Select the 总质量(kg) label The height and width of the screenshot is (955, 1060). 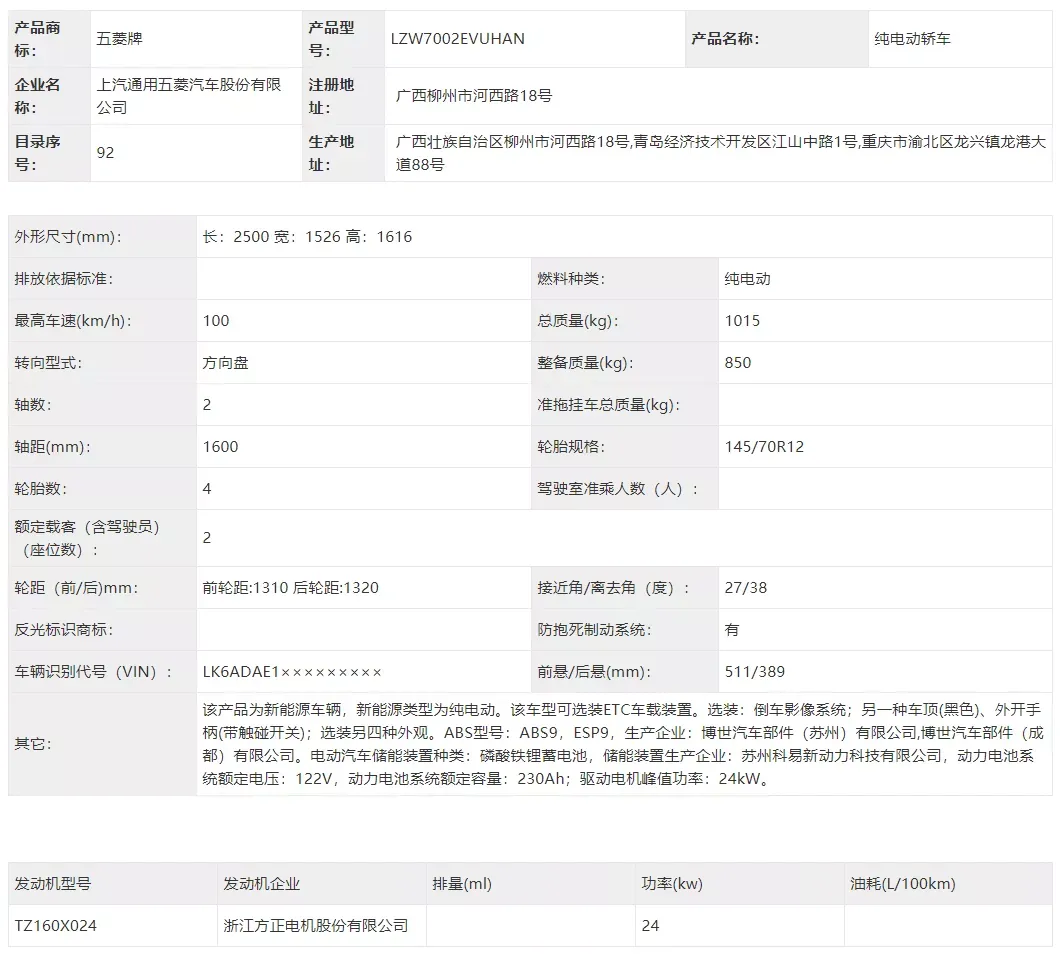coord(577,320)
